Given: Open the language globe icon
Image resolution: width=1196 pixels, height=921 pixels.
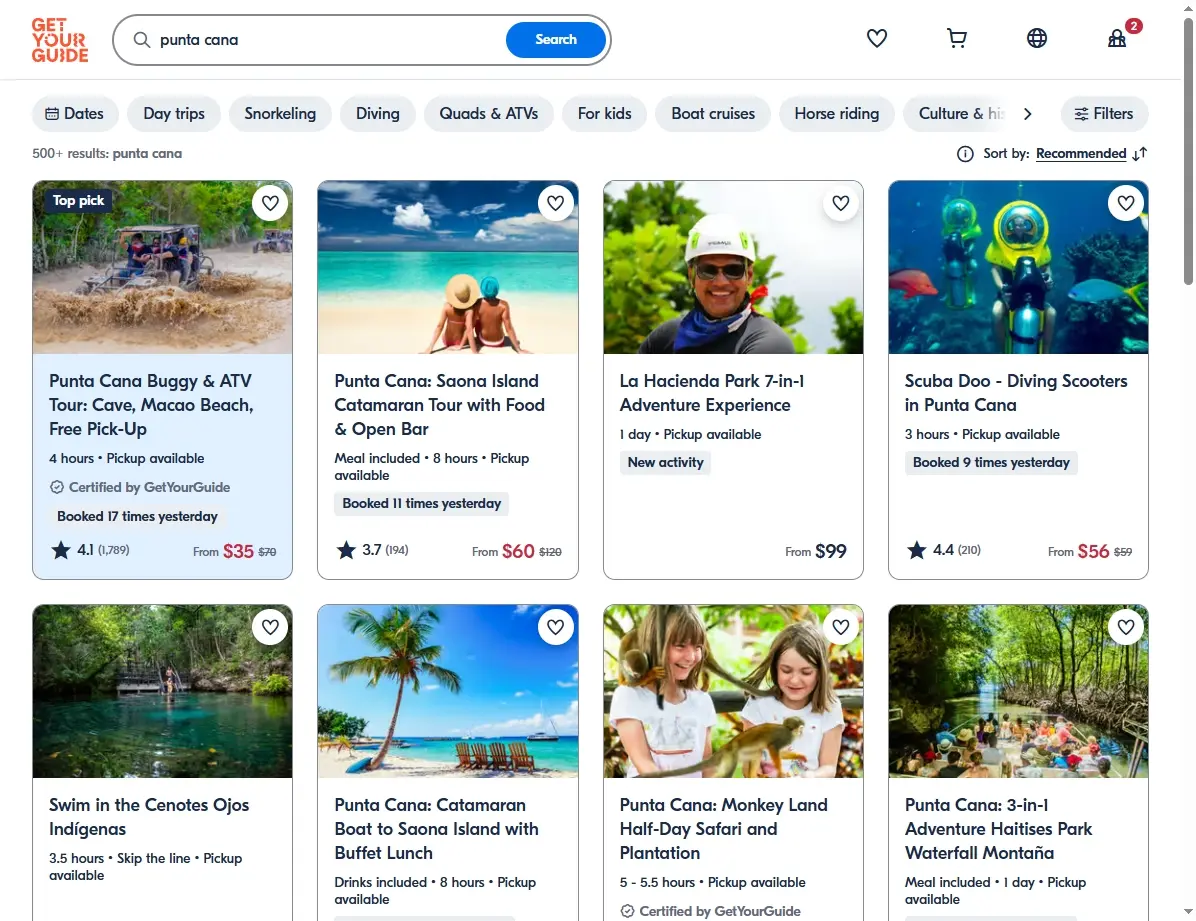Looking at the screenshot, I should [1037, 38].
